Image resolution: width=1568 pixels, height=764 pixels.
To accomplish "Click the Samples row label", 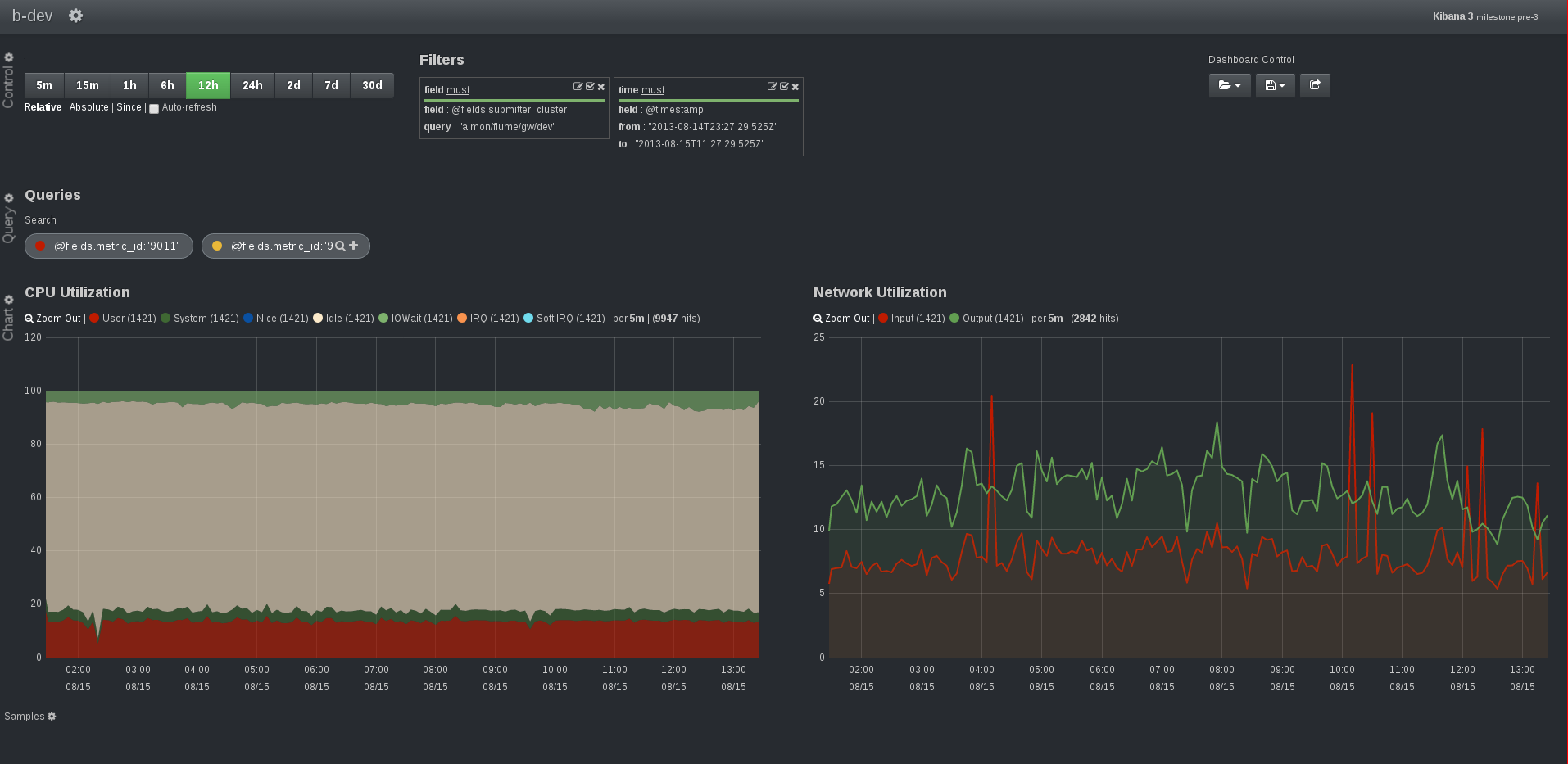I will [x=25, y=717].
